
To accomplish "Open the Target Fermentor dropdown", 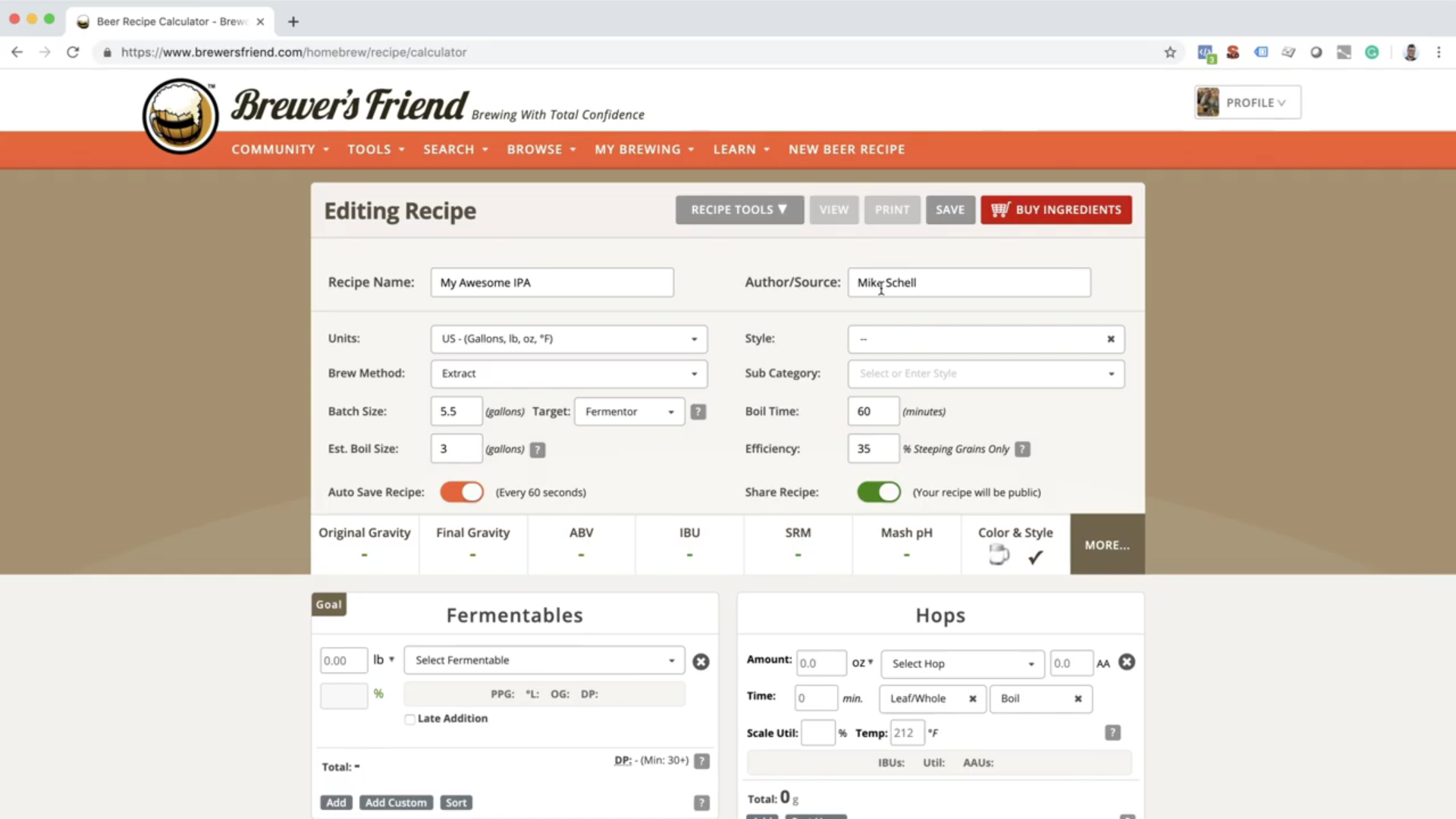I will (629, 412).
